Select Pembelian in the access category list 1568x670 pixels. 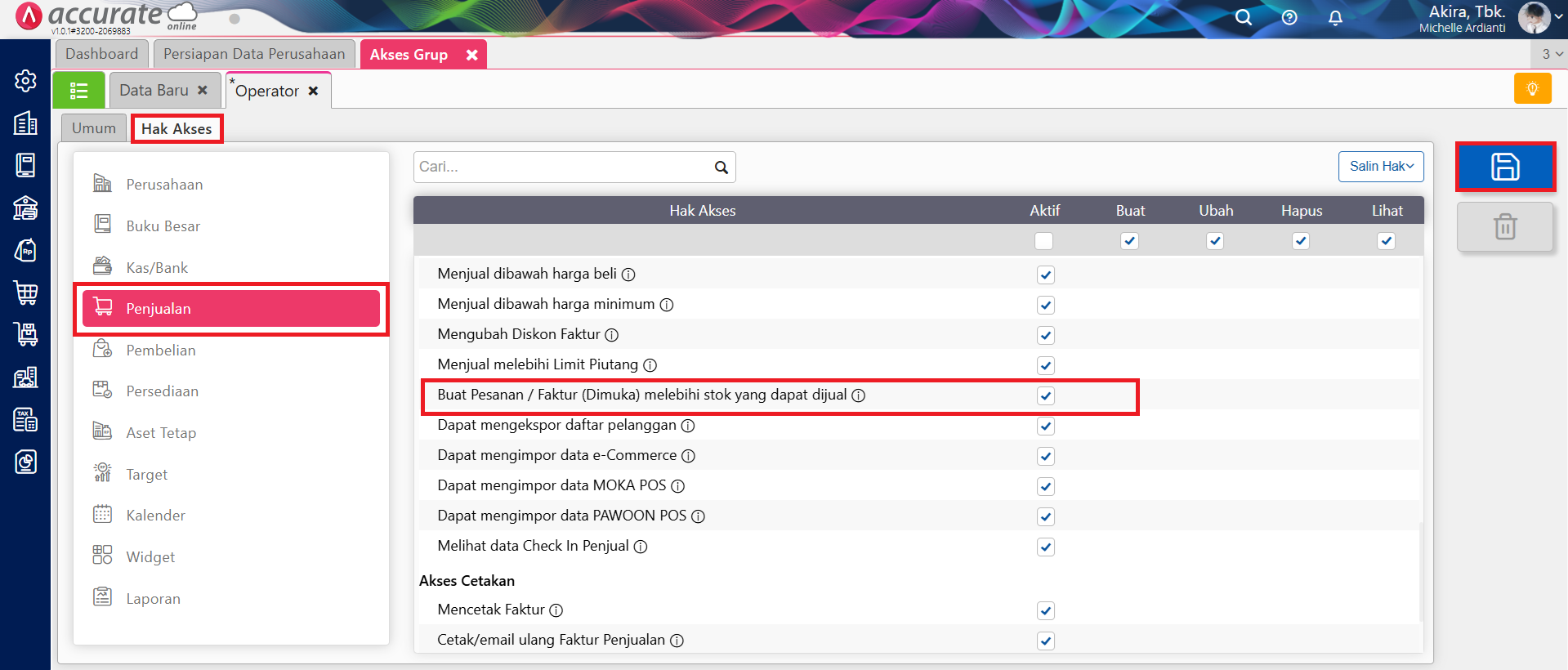pyautogui.click(x=161, y=351)
